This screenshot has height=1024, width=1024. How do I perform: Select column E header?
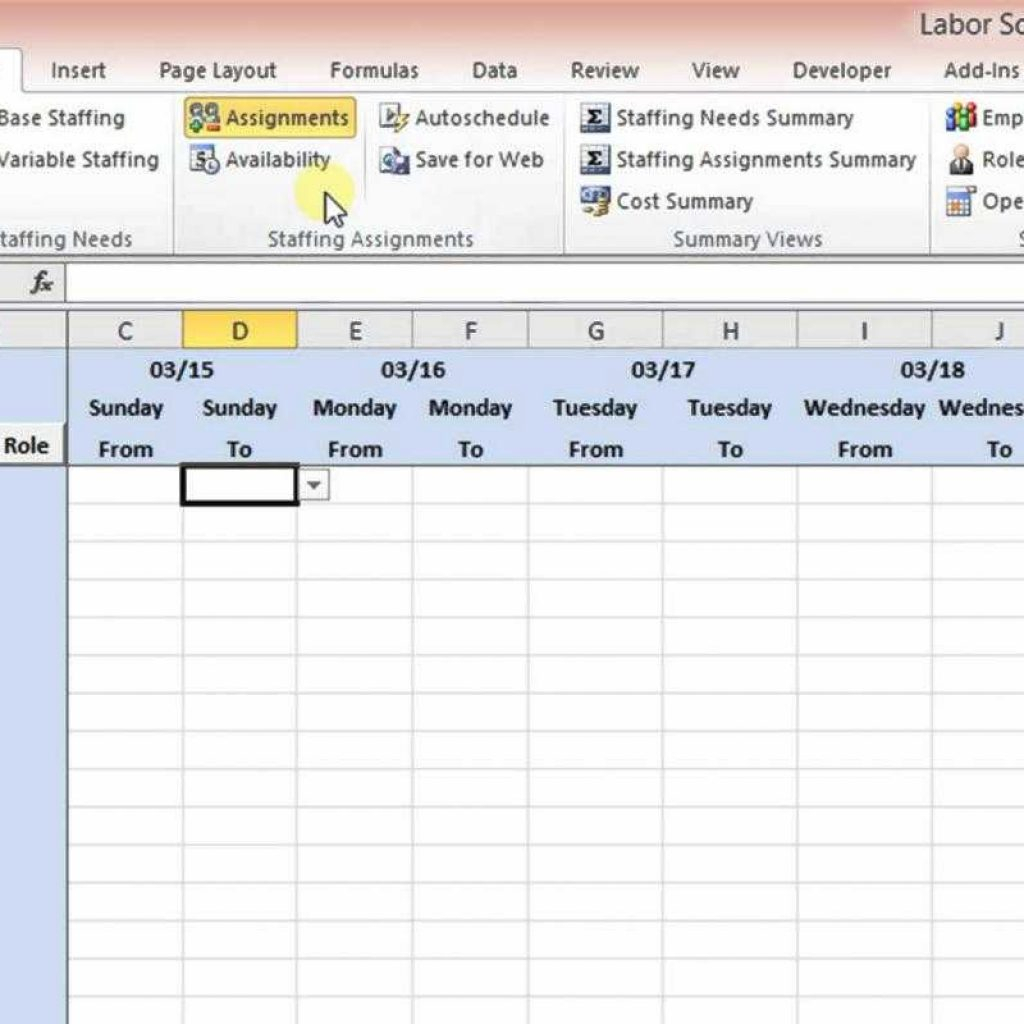tap(355, 330)
